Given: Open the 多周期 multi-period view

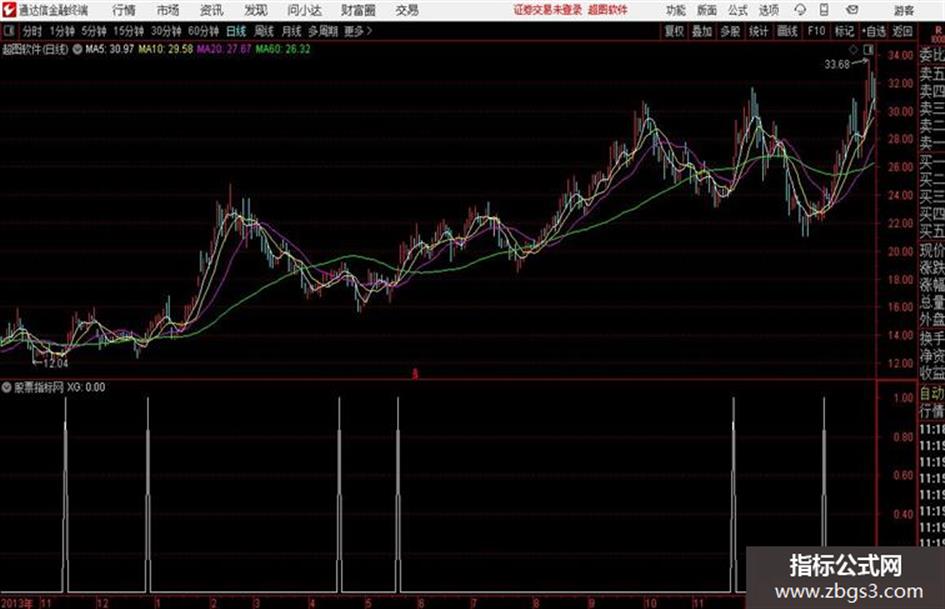Looking at the screenshot, I should 323,31.
